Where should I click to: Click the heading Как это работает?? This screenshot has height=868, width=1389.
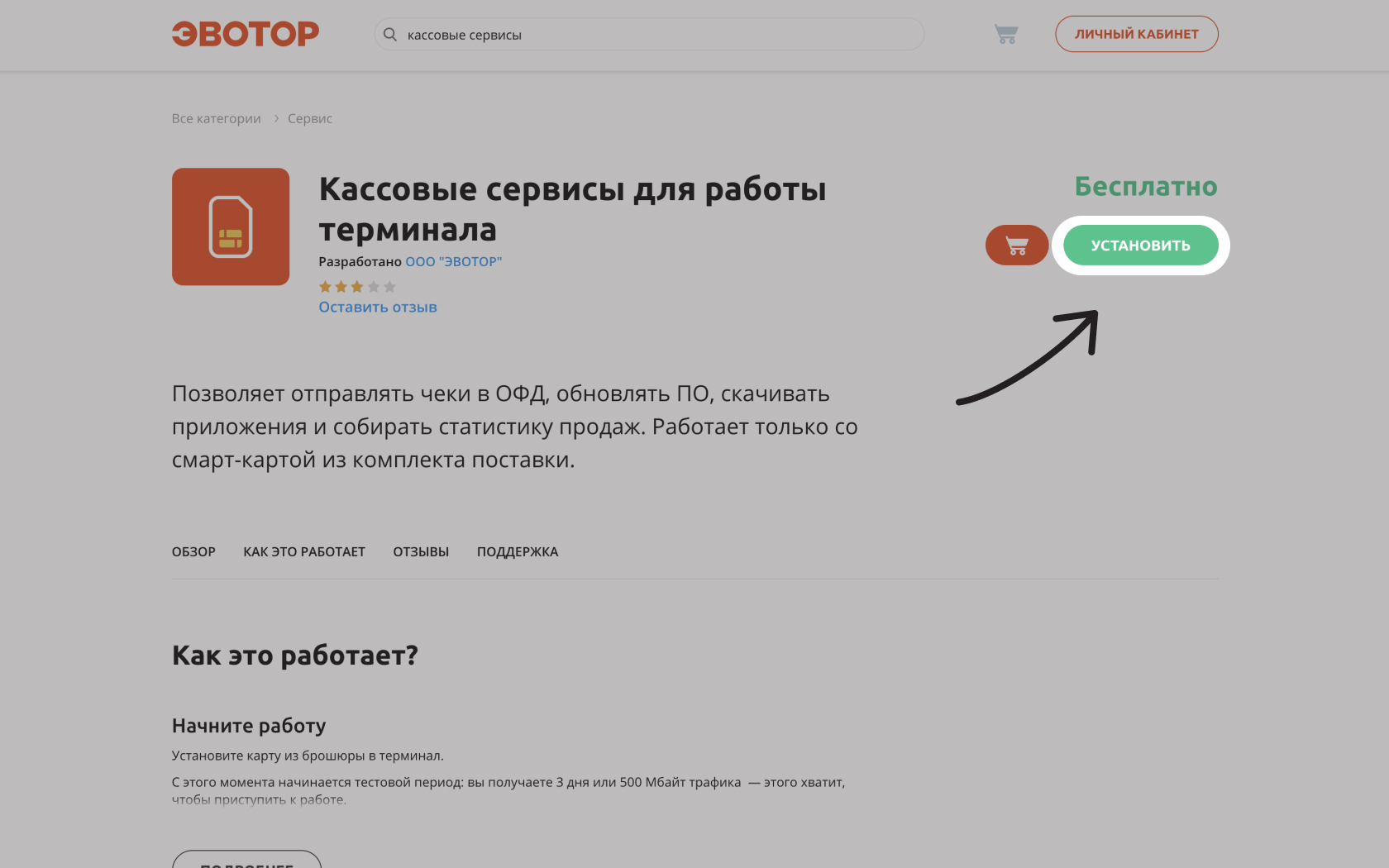(295, 656)
